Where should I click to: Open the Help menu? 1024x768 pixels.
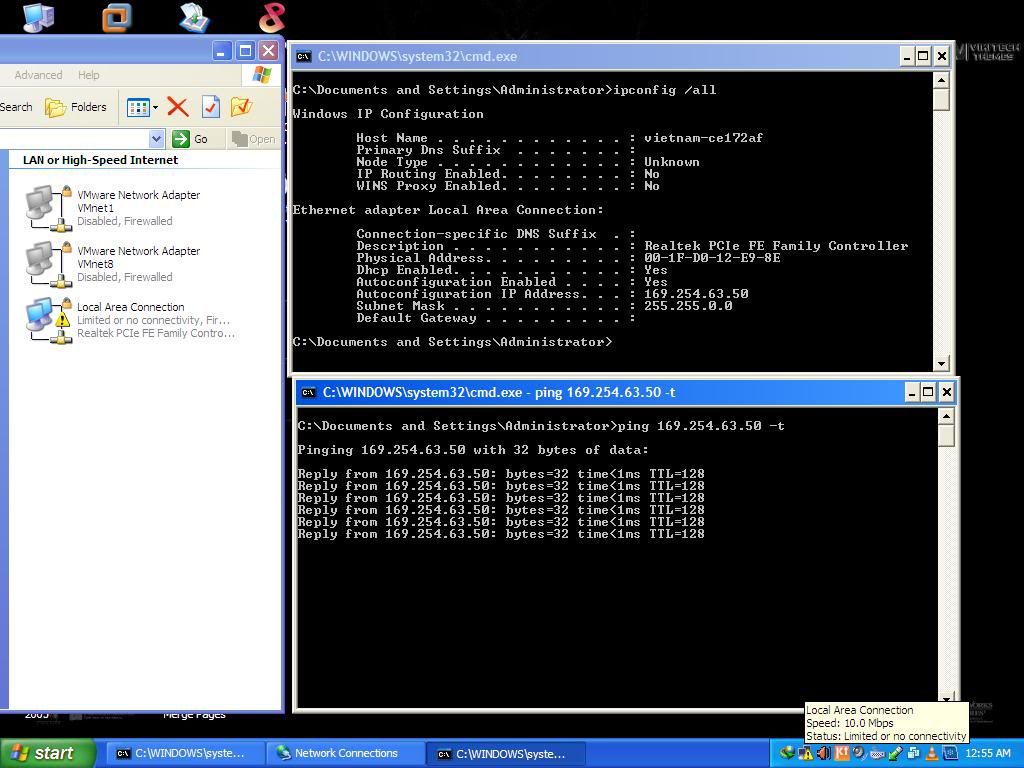tap(89, 75)
